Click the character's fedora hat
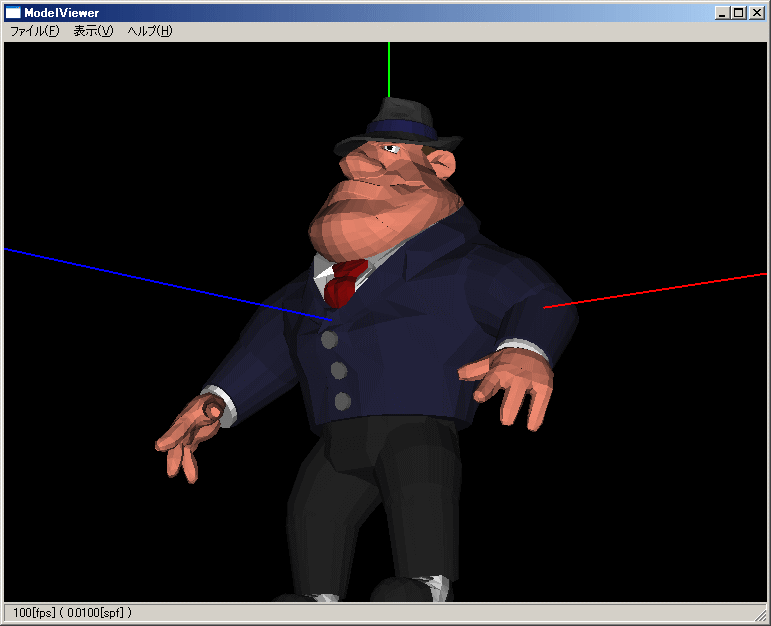Image resolution: width=771 pixels, height=626 pixels. [399, 126]
